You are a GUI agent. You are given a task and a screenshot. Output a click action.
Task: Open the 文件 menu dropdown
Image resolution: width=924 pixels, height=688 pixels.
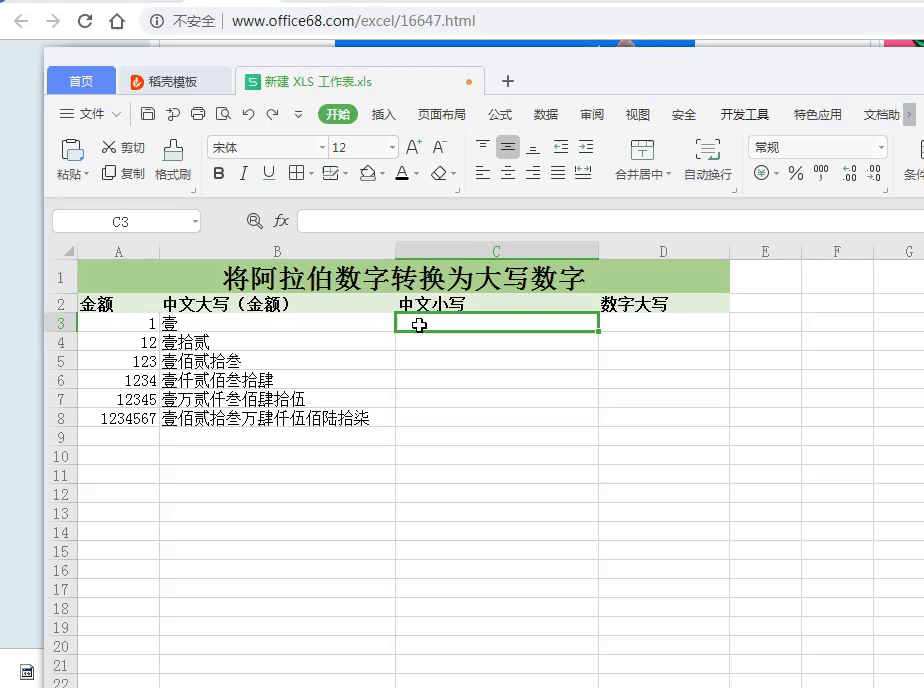(x=90, y=114)
